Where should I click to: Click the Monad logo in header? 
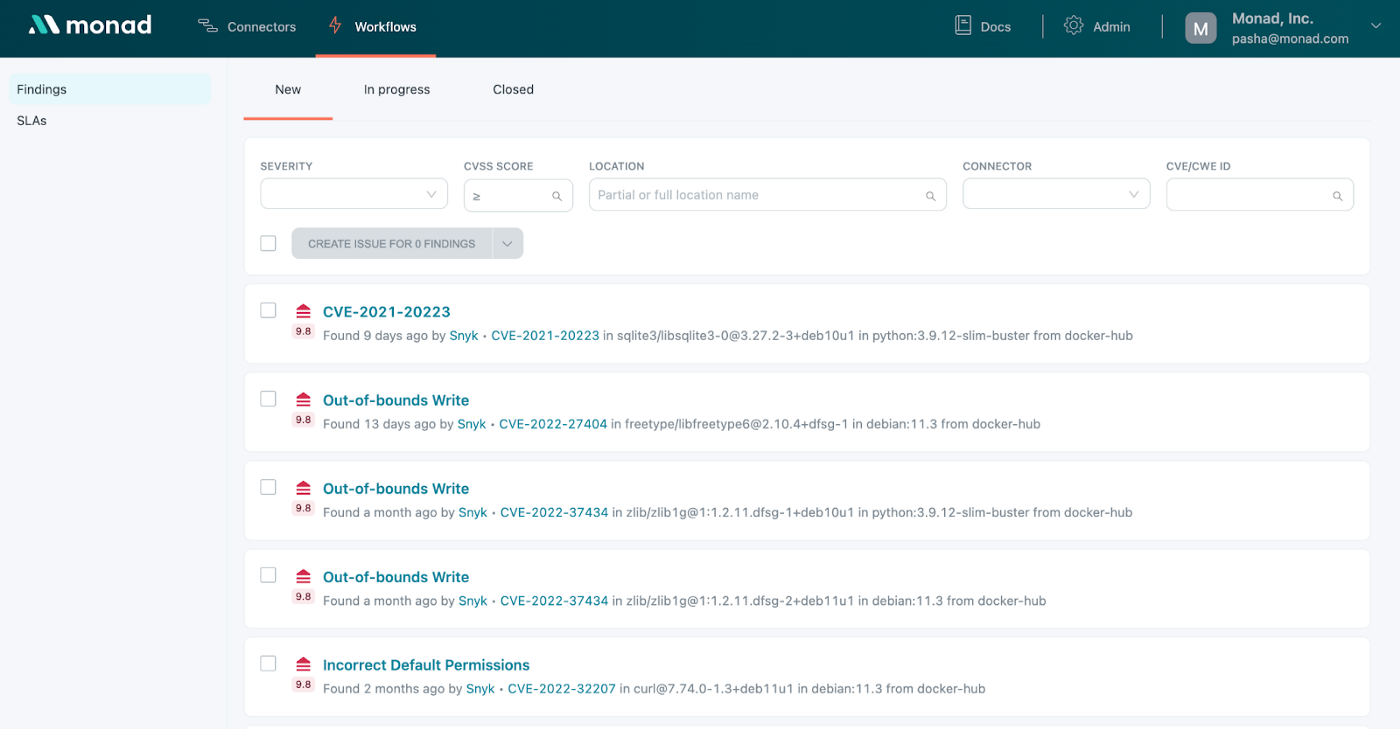[x=90, y=26]
